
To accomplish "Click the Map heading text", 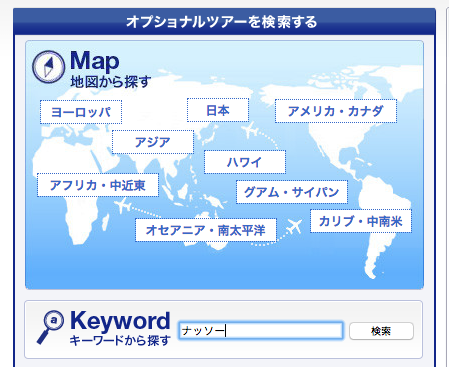I will [95, 61].
